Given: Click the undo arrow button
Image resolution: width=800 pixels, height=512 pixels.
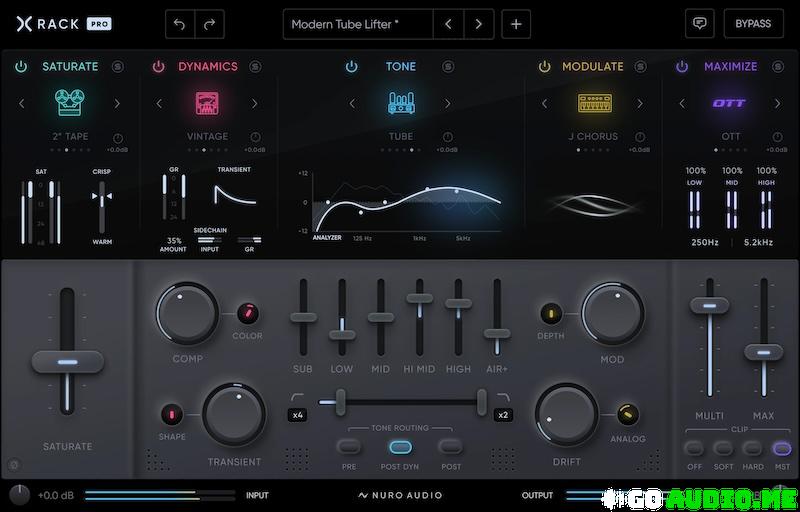Looking at the screenshot, I should pyautogui.click(x=180, y=23).
